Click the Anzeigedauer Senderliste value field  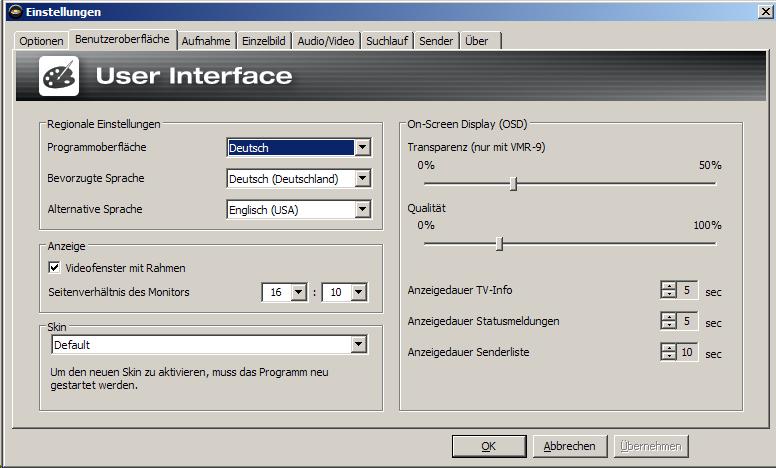(x=688, y=352)
